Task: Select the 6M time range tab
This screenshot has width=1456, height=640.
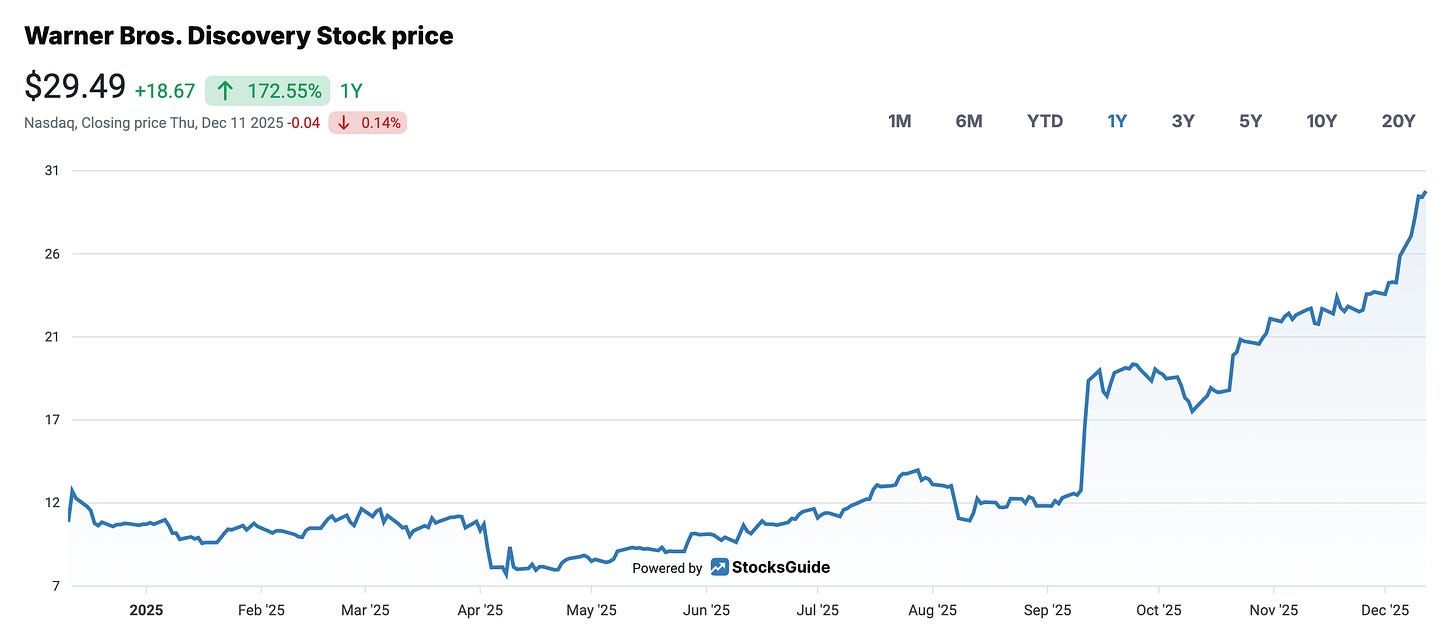Action: 968,121
